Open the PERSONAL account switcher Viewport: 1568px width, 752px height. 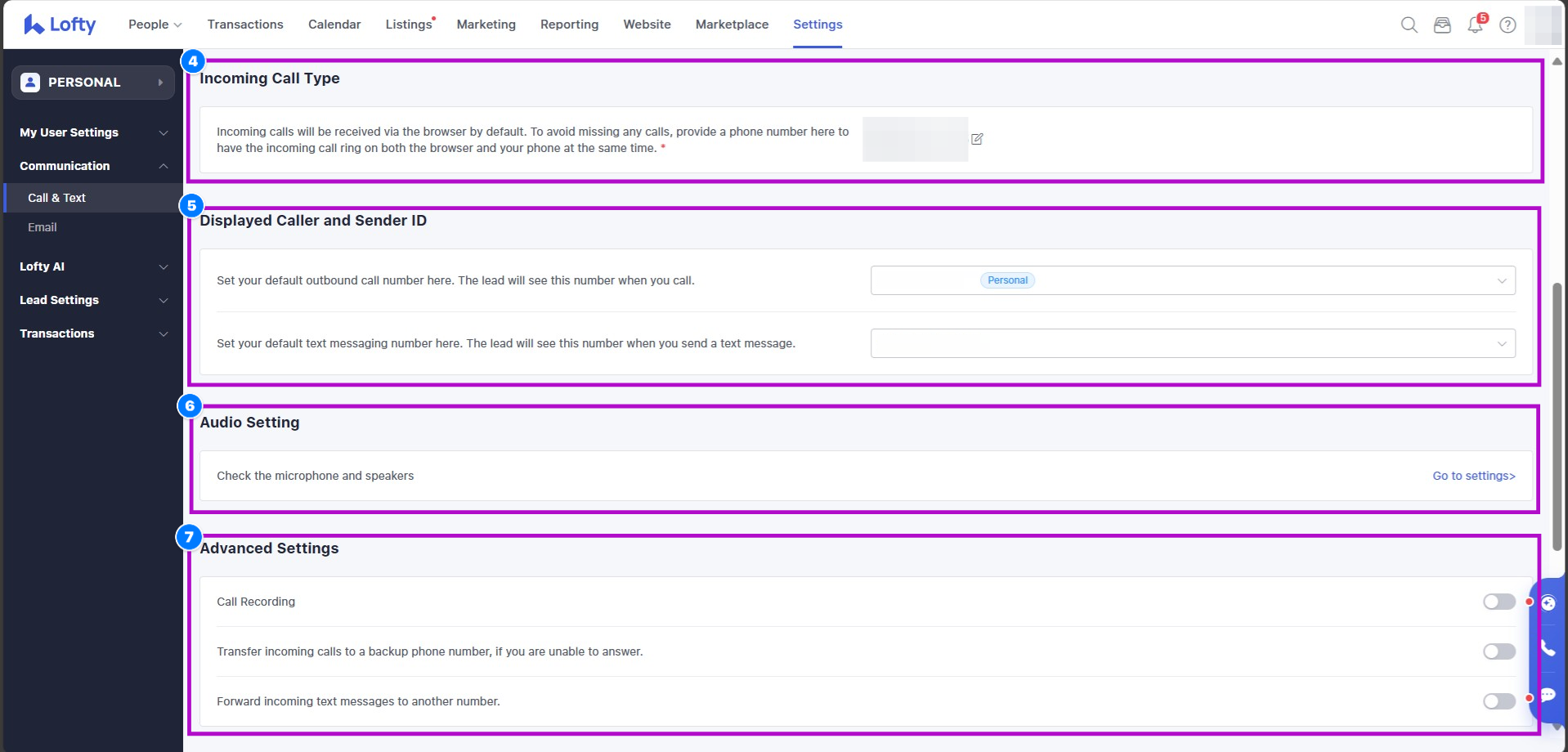(x=93, y=83)
